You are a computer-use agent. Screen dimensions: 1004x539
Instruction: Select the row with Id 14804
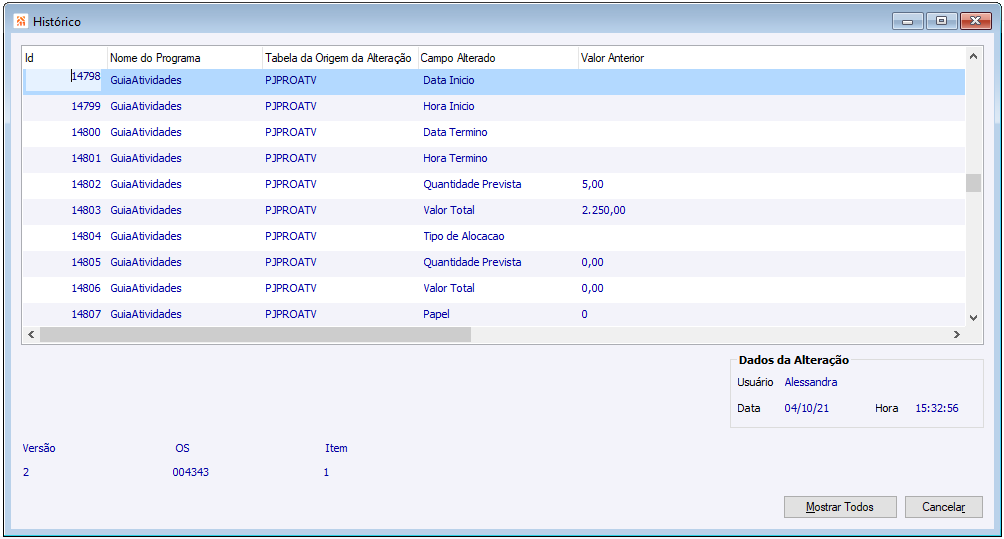494,236
